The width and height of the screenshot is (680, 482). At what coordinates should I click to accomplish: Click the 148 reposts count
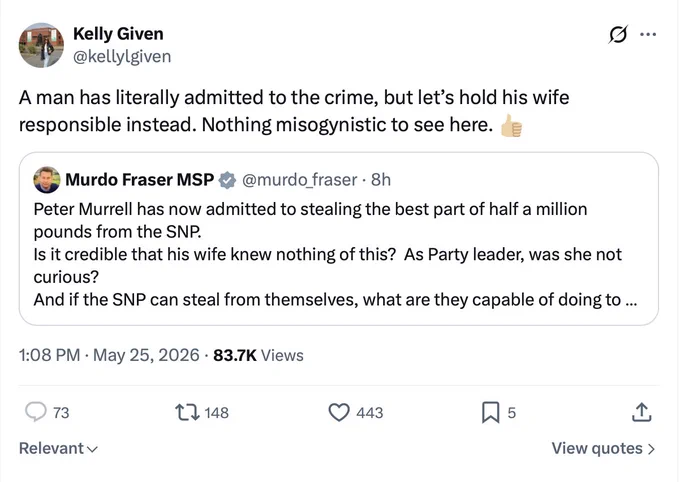click(216, 413)
